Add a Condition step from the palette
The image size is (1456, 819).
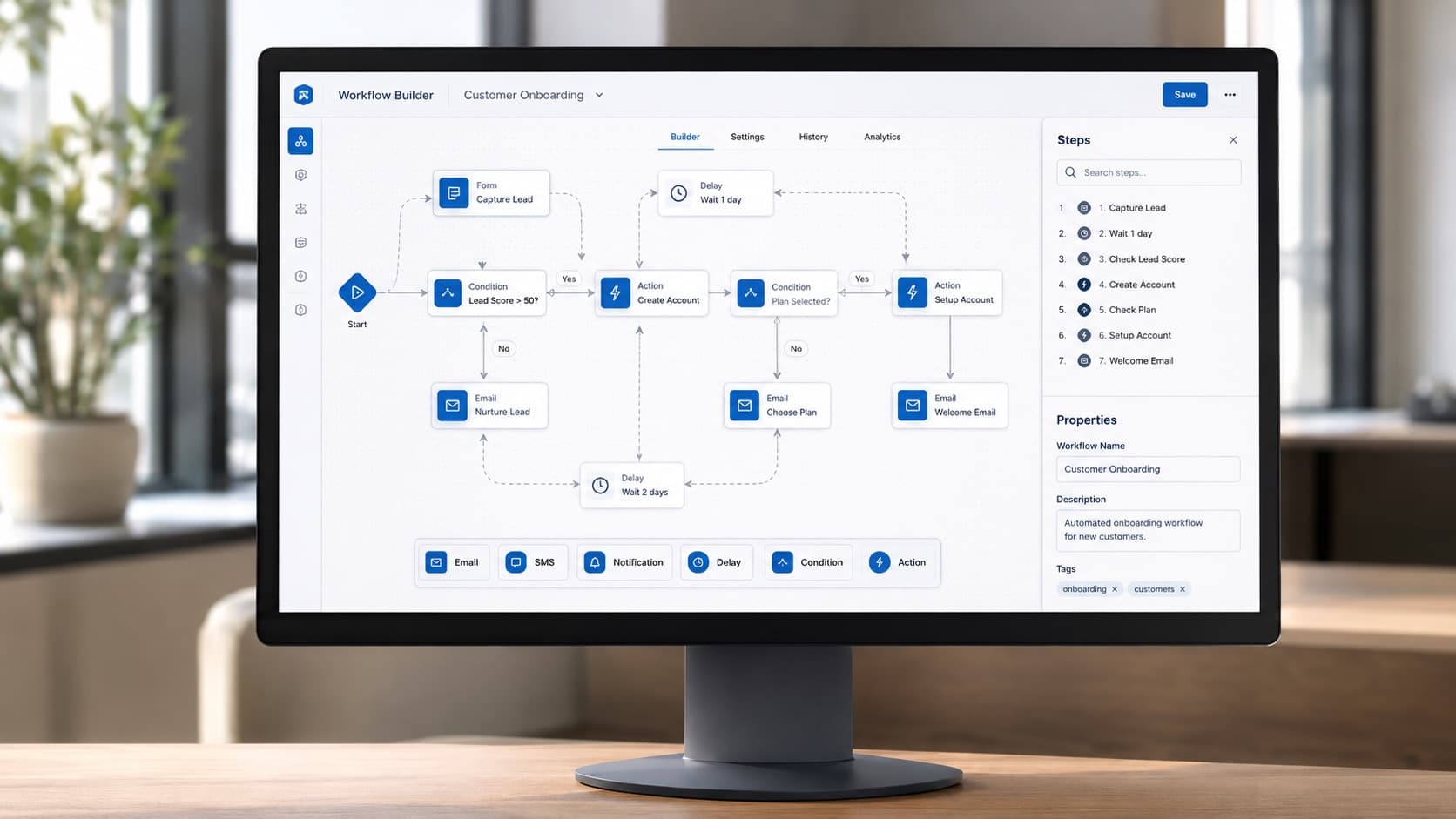click(808, 562)
